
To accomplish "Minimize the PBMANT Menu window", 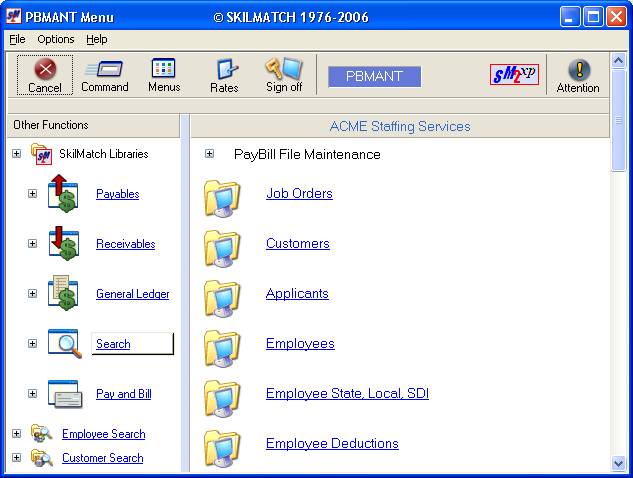I will click(570, 17).
